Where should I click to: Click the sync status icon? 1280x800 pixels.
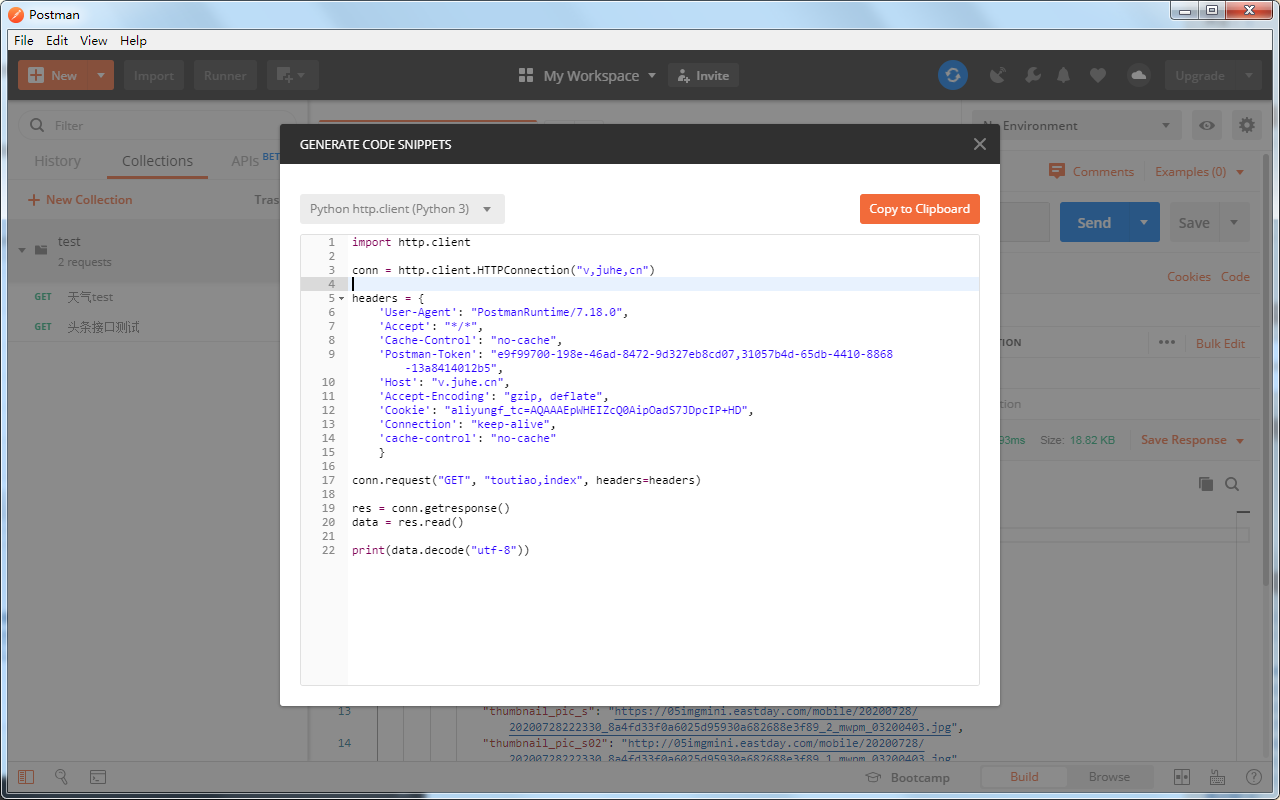click(x=953, y=75)
